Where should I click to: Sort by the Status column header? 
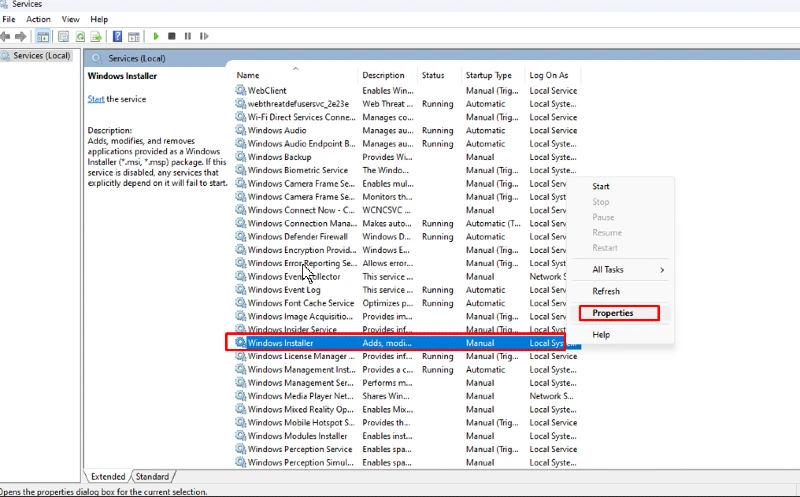click(439, 75)
